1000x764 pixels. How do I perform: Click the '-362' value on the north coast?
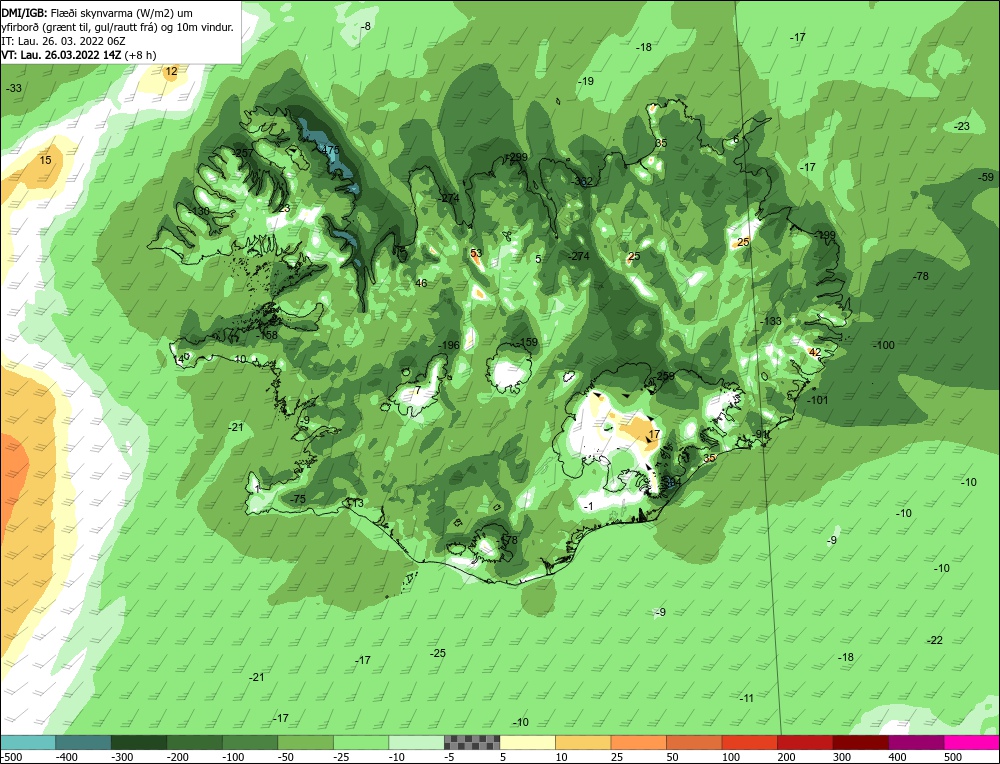(582, 182)
